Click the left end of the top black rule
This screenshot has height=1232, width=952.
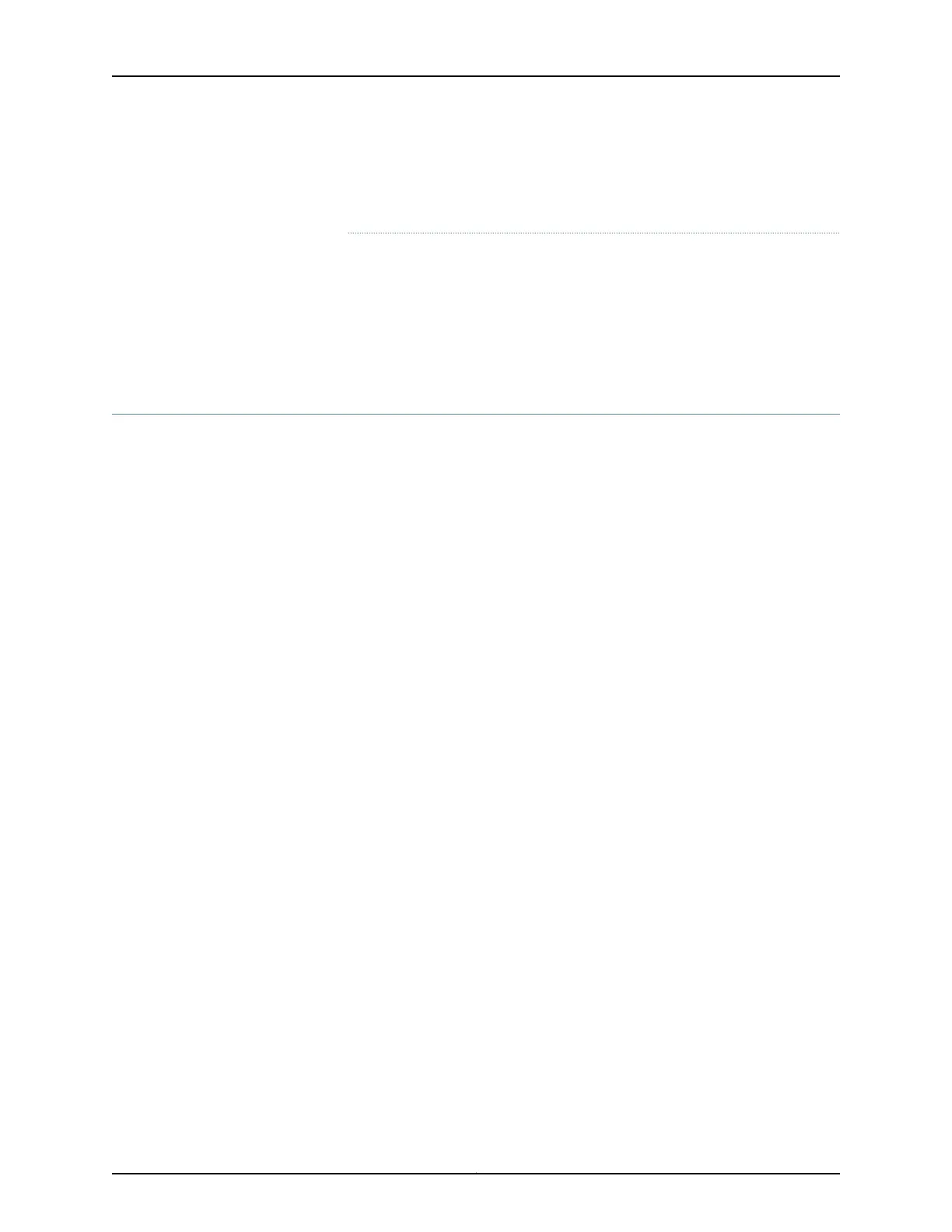114,76
